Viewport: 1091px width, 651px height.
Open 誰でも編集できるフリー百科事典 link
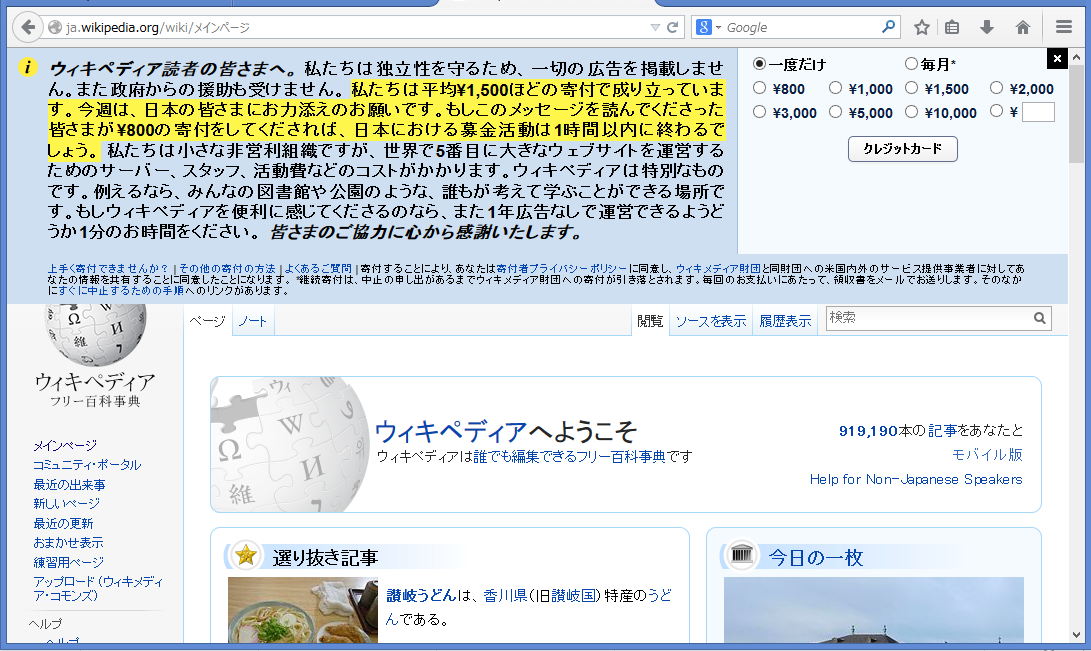[569, 456]
